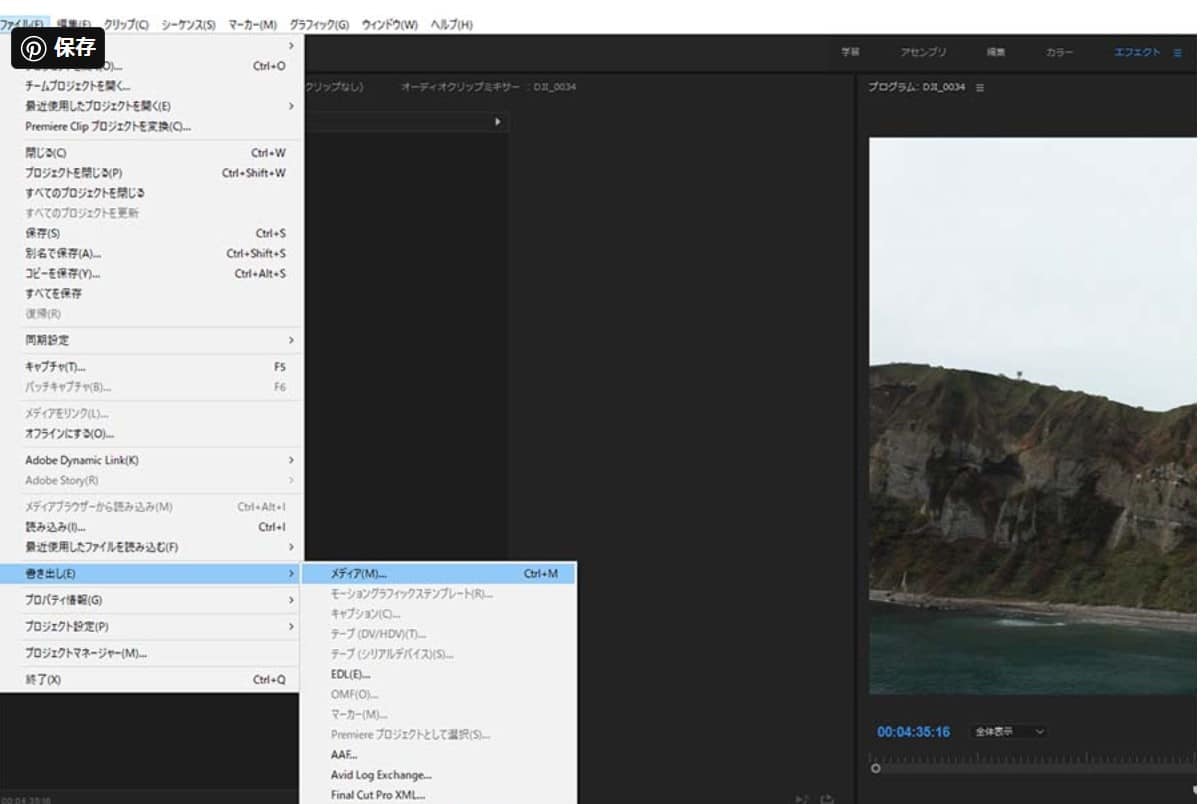Select the エフェクト workspace tab
Image resolution: width=1201 pixels, height=804 pixels.
click(1138, 53)
